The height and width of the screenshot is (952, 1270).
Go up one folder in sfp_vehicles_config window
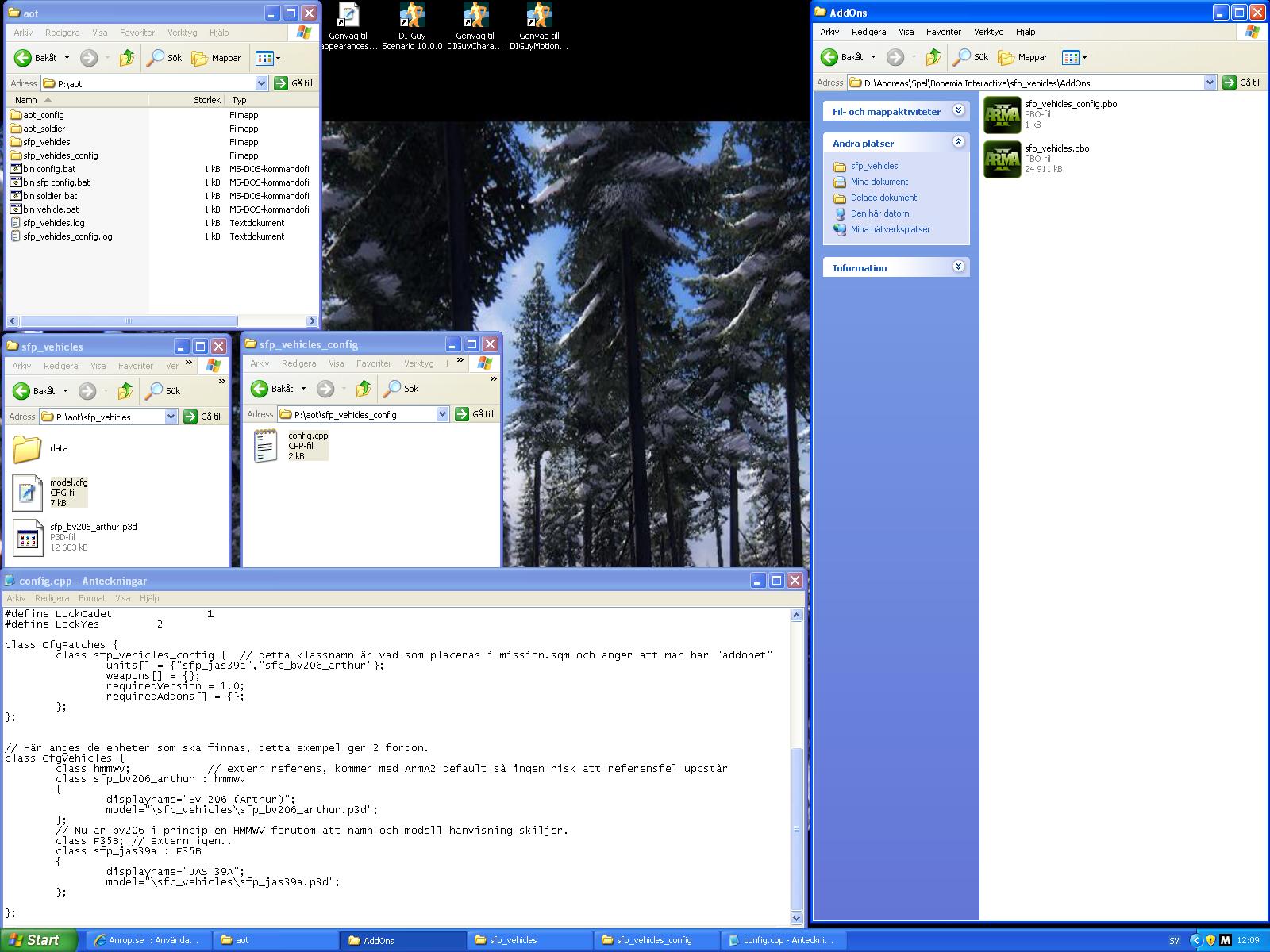[364, 389]
